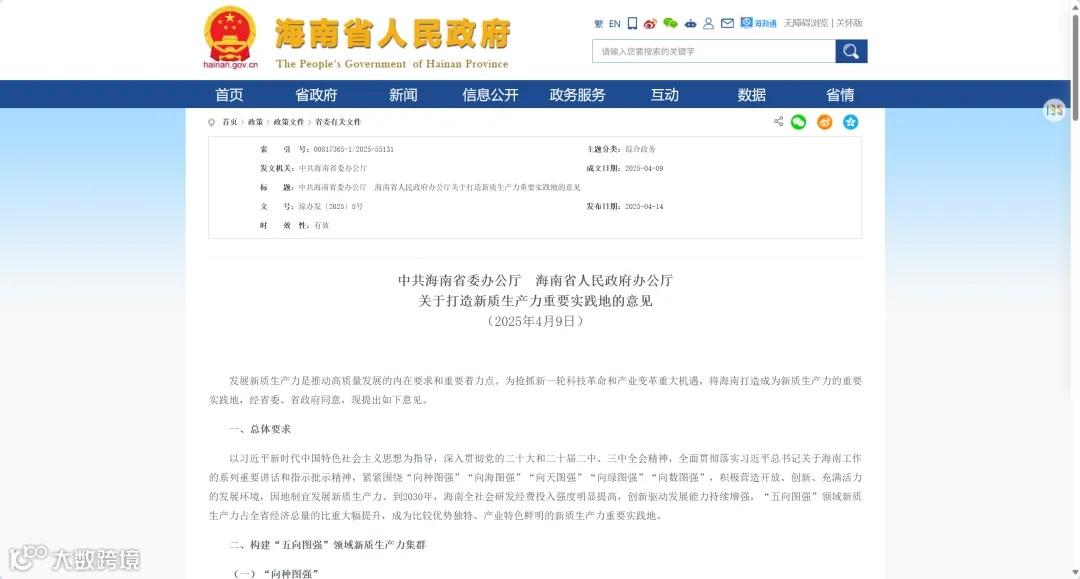Open the WeChat icon in the top bar
The height and width of the screenshot is (579, 1080).
pyautogui.click(x=670, y=22)
